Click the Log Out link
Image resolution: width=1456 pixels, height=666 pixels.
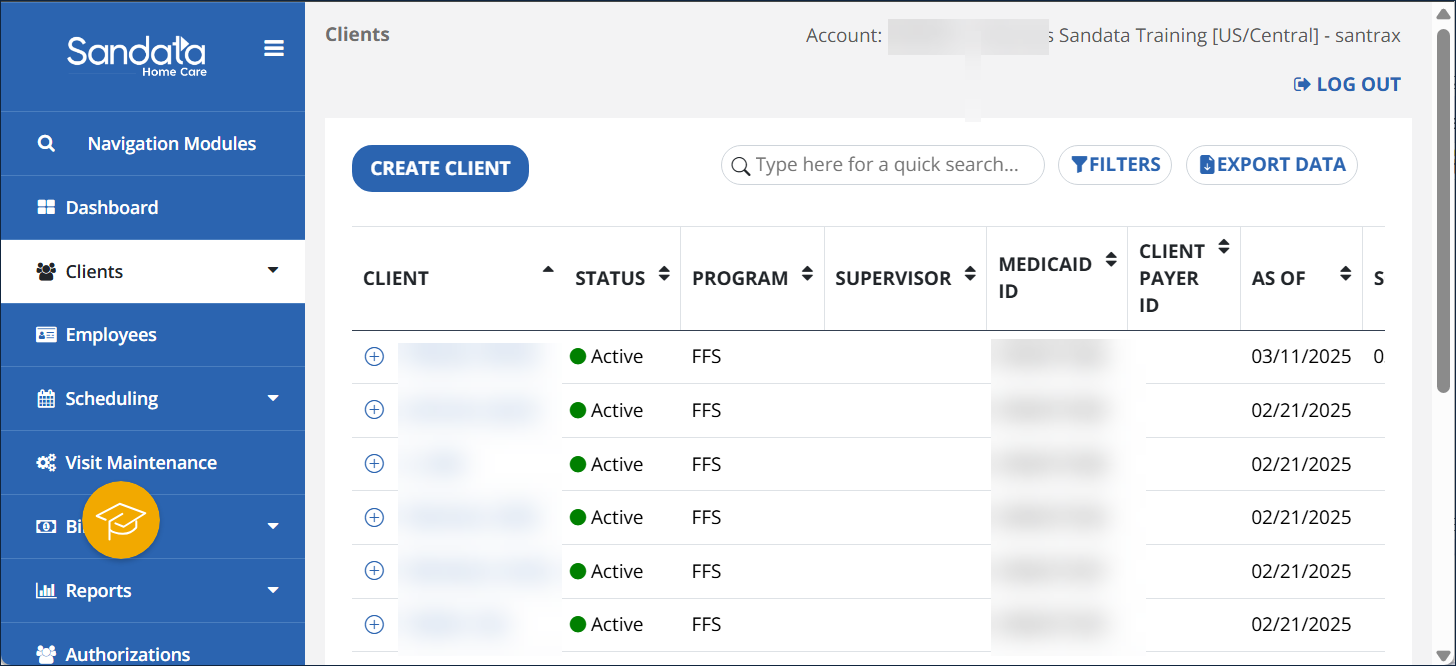pos(1347,85)
